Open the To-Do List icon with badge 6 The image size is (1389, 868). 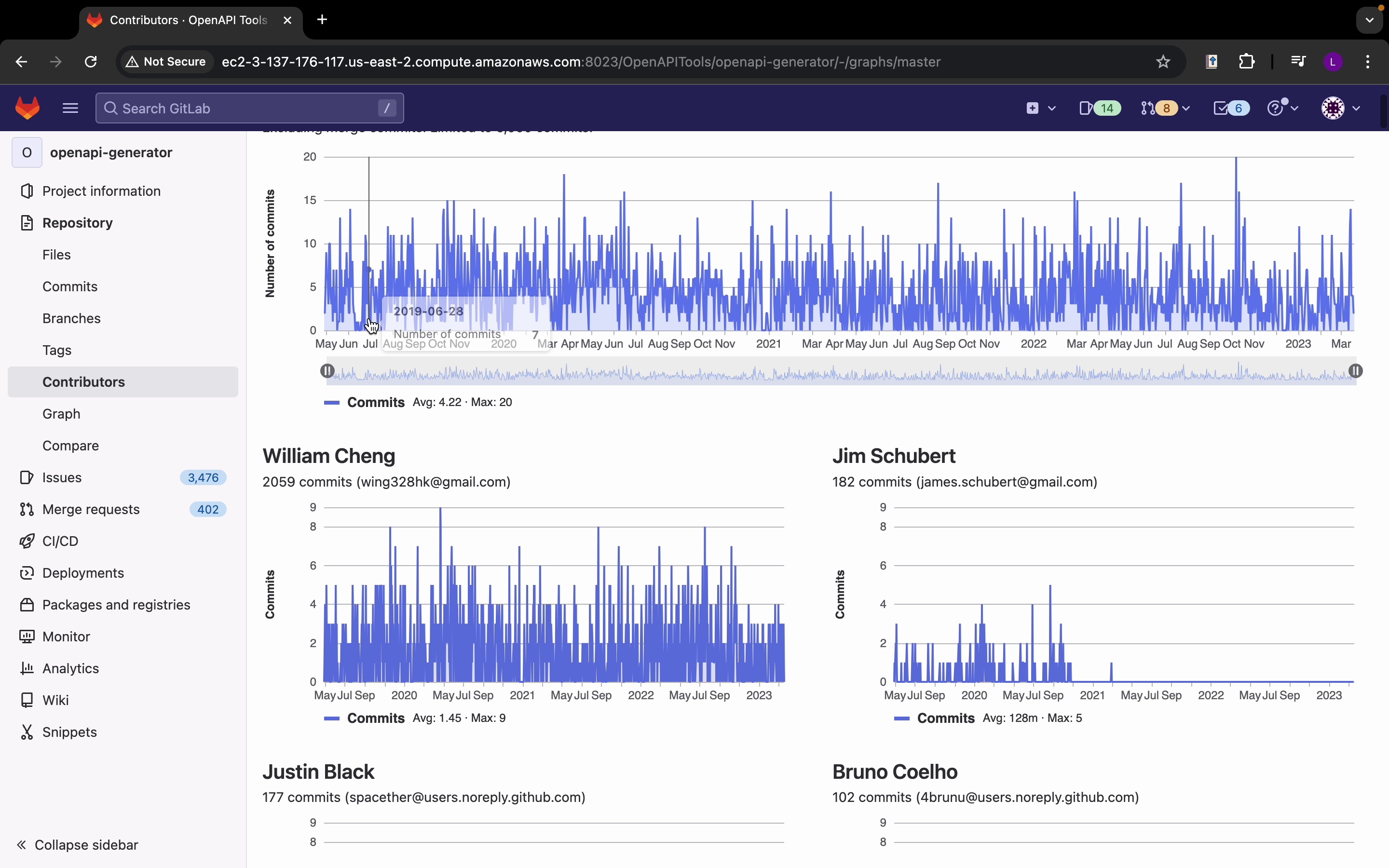(1231, 108)
